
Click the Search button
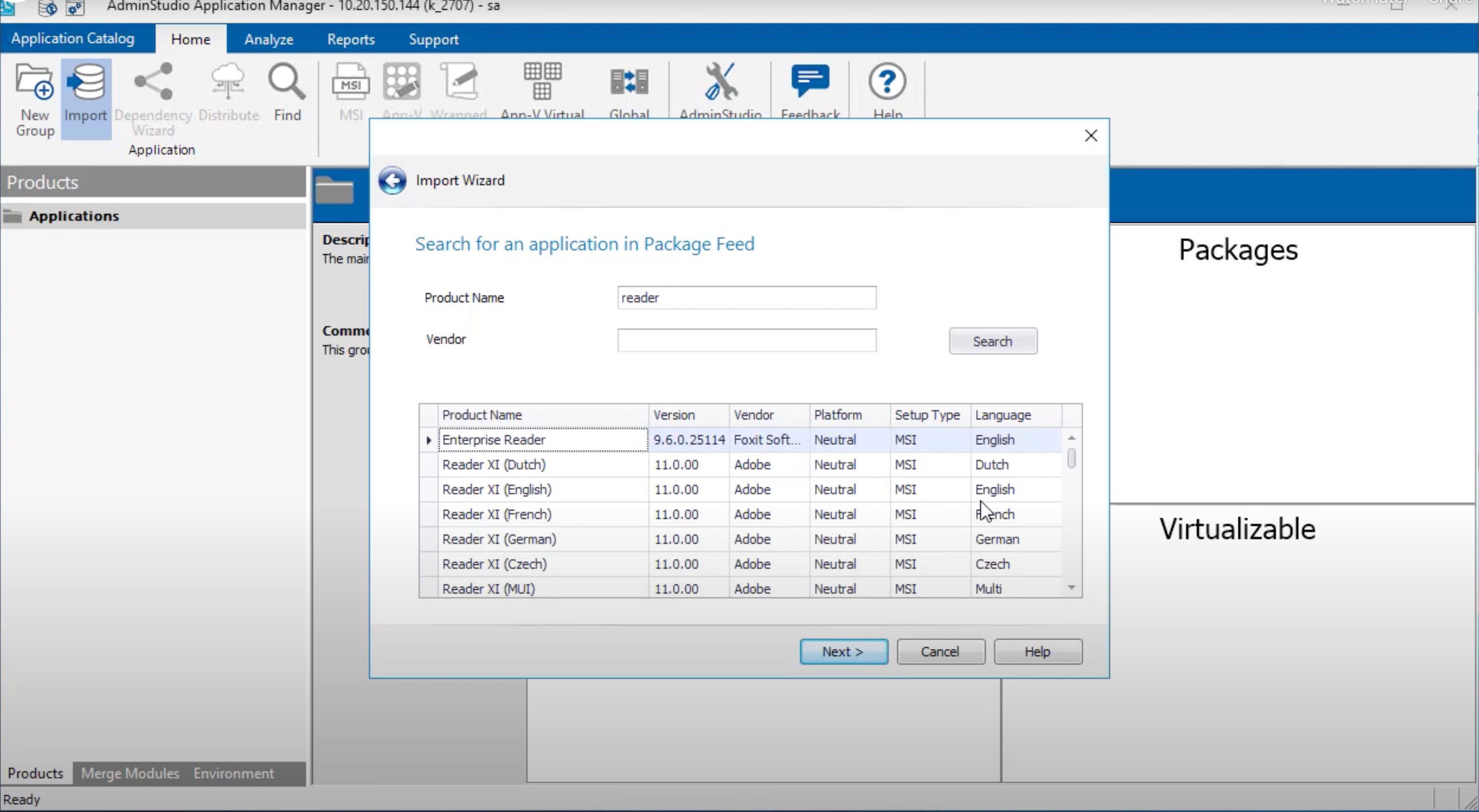pos(993,340)
